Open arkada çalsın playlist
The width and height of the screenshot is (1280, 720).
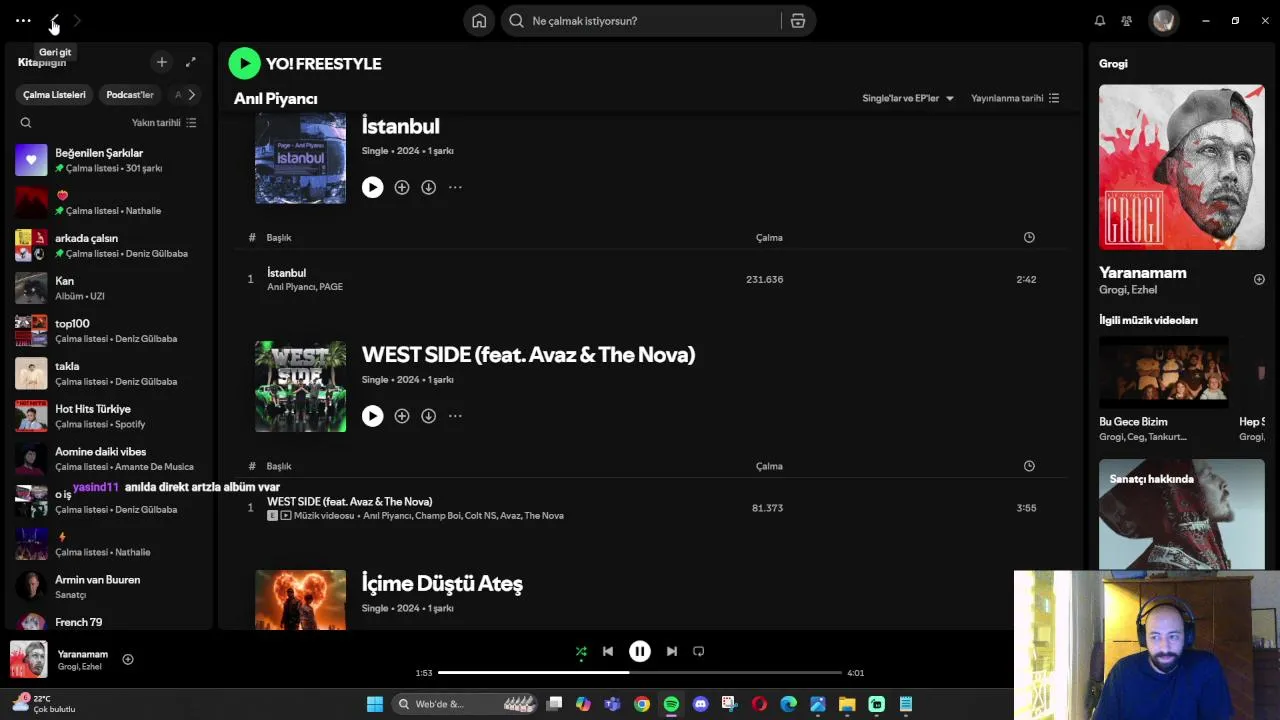coord(108,245)
